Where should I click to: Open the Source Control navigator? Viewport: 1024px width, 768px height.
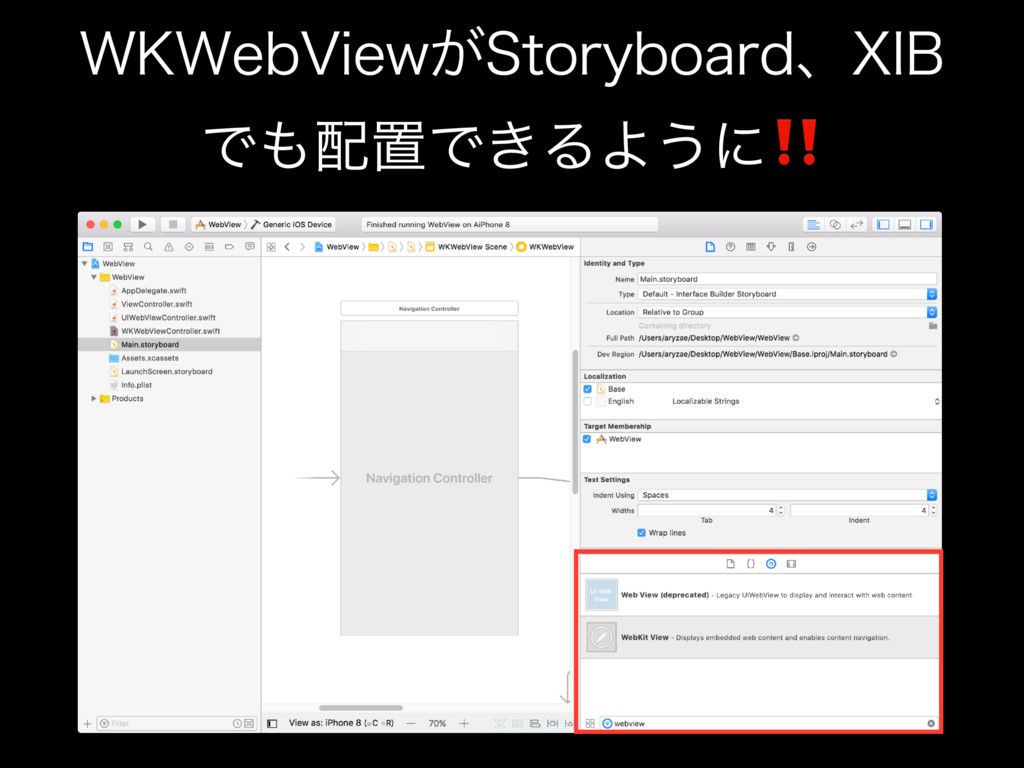pyautogui.click(x=108, y=247)
